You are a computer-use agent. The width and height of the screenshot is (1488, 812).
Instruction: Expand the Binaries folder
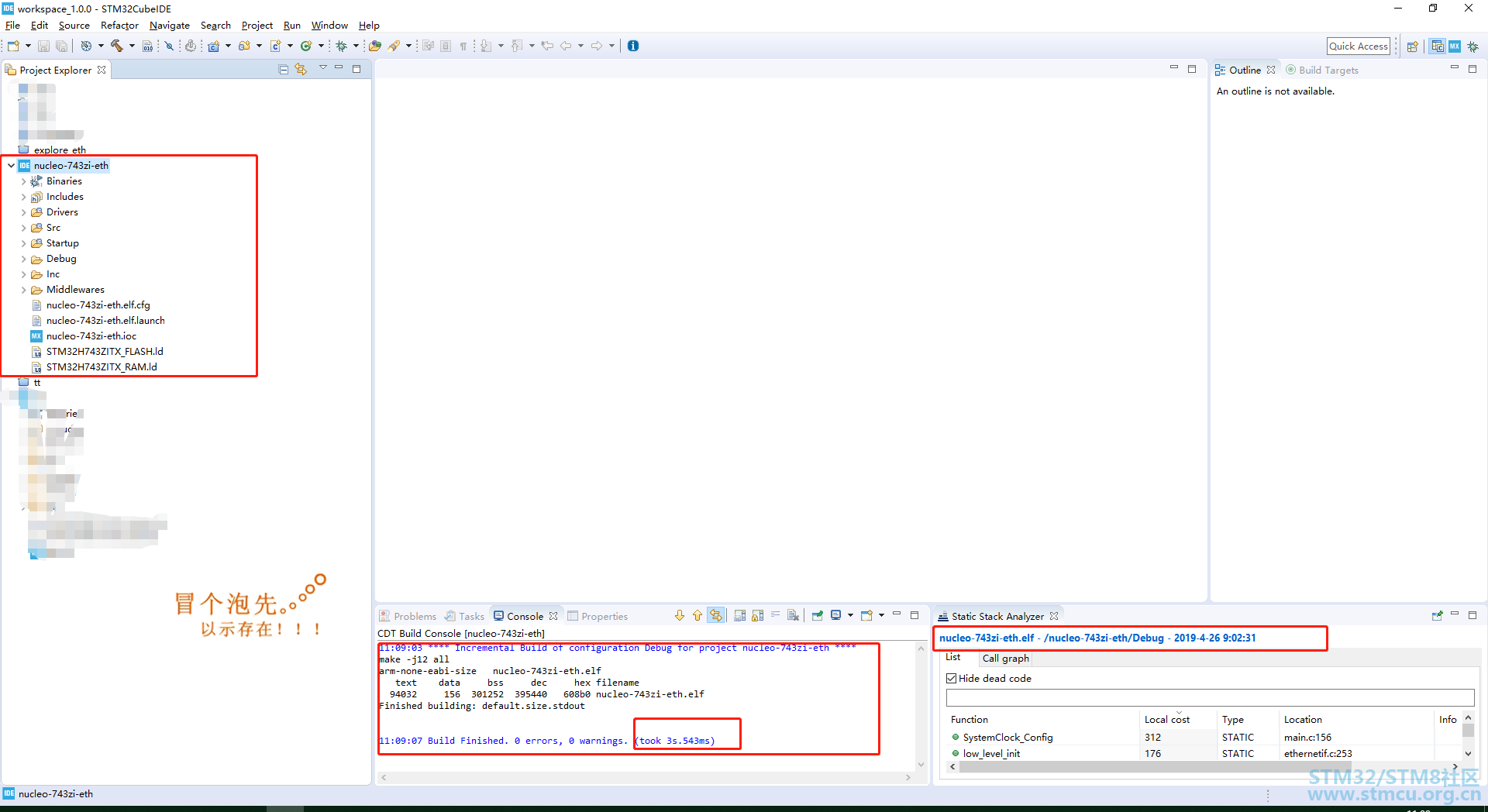click(23, 181)
